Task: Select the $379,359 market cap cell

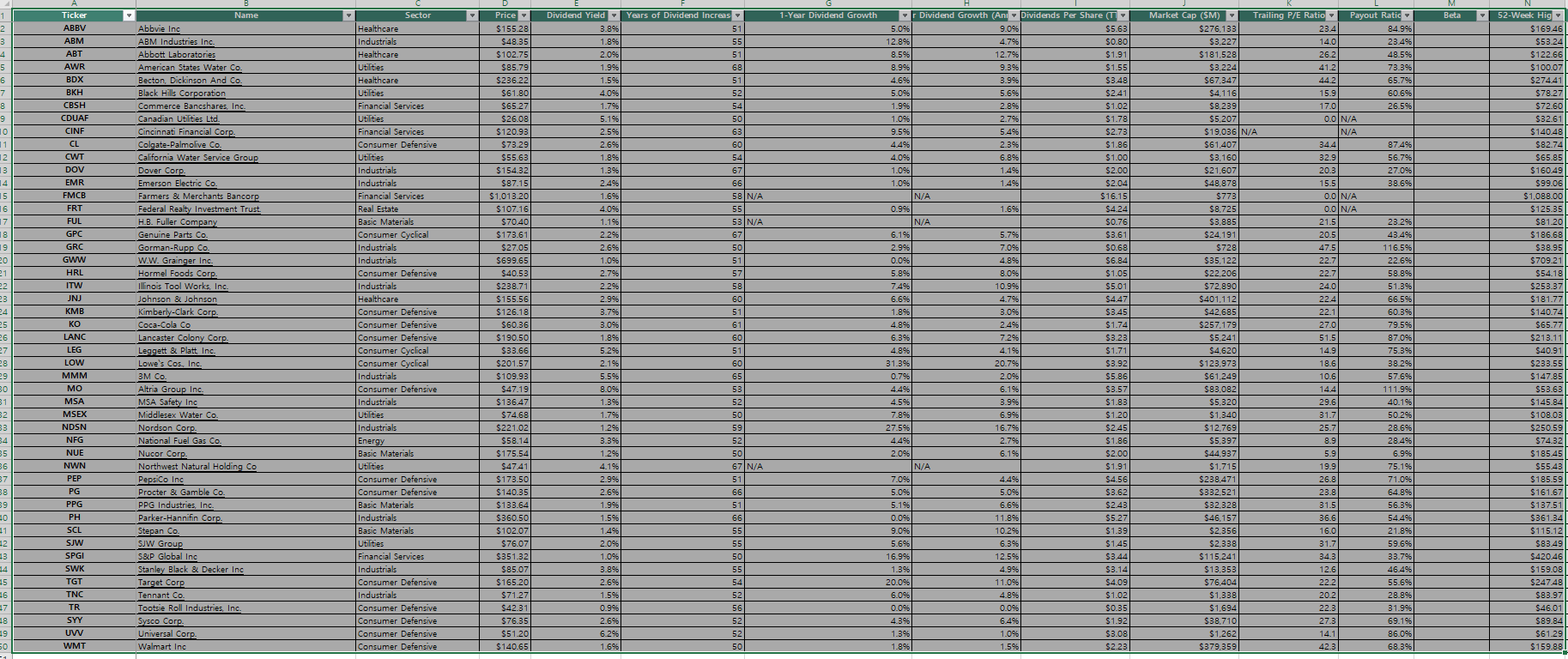Action: pos(1184,646)
